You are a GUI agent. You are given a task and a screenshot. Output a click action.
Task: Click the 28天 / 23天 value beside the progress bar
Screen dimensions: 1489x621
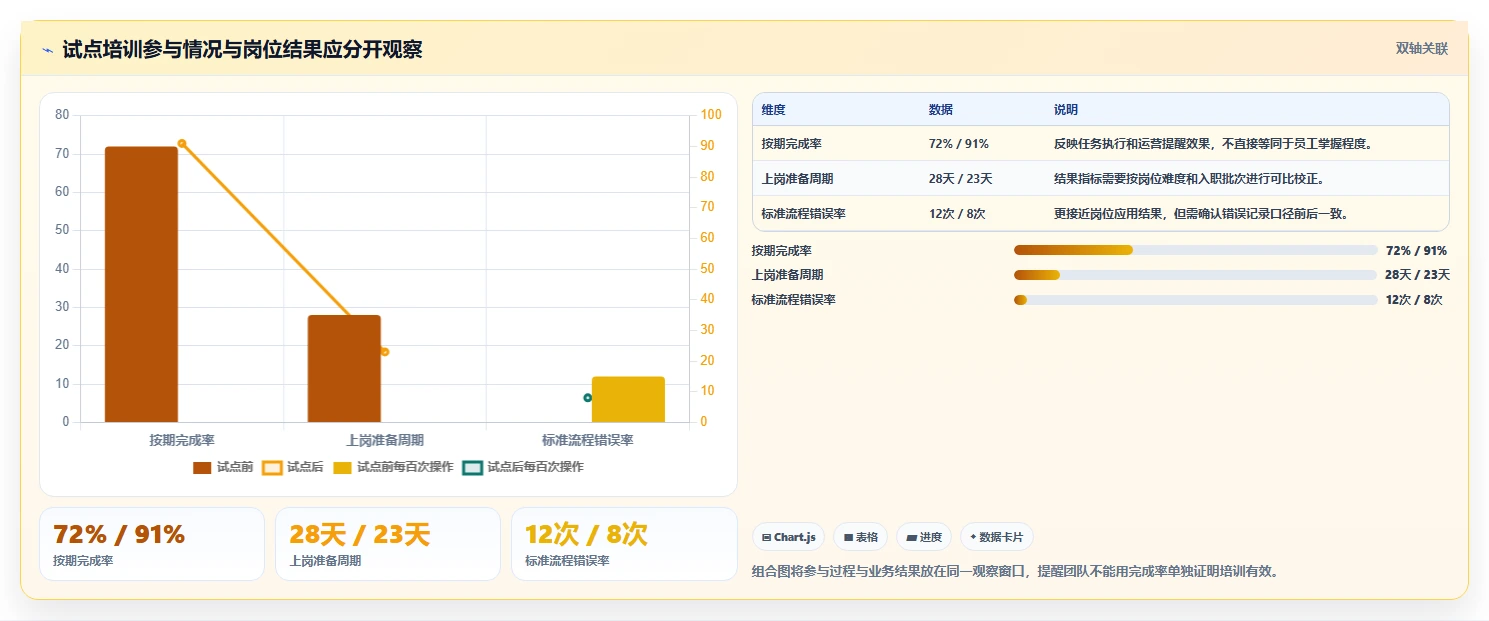click(x=1417, y=275)
